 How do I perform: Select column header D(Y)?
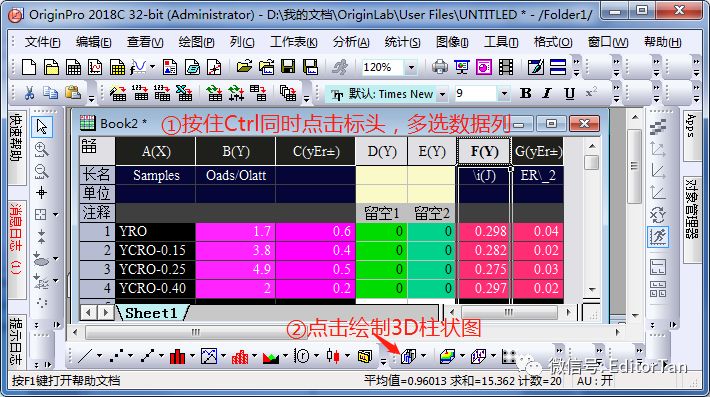(382, 151)
